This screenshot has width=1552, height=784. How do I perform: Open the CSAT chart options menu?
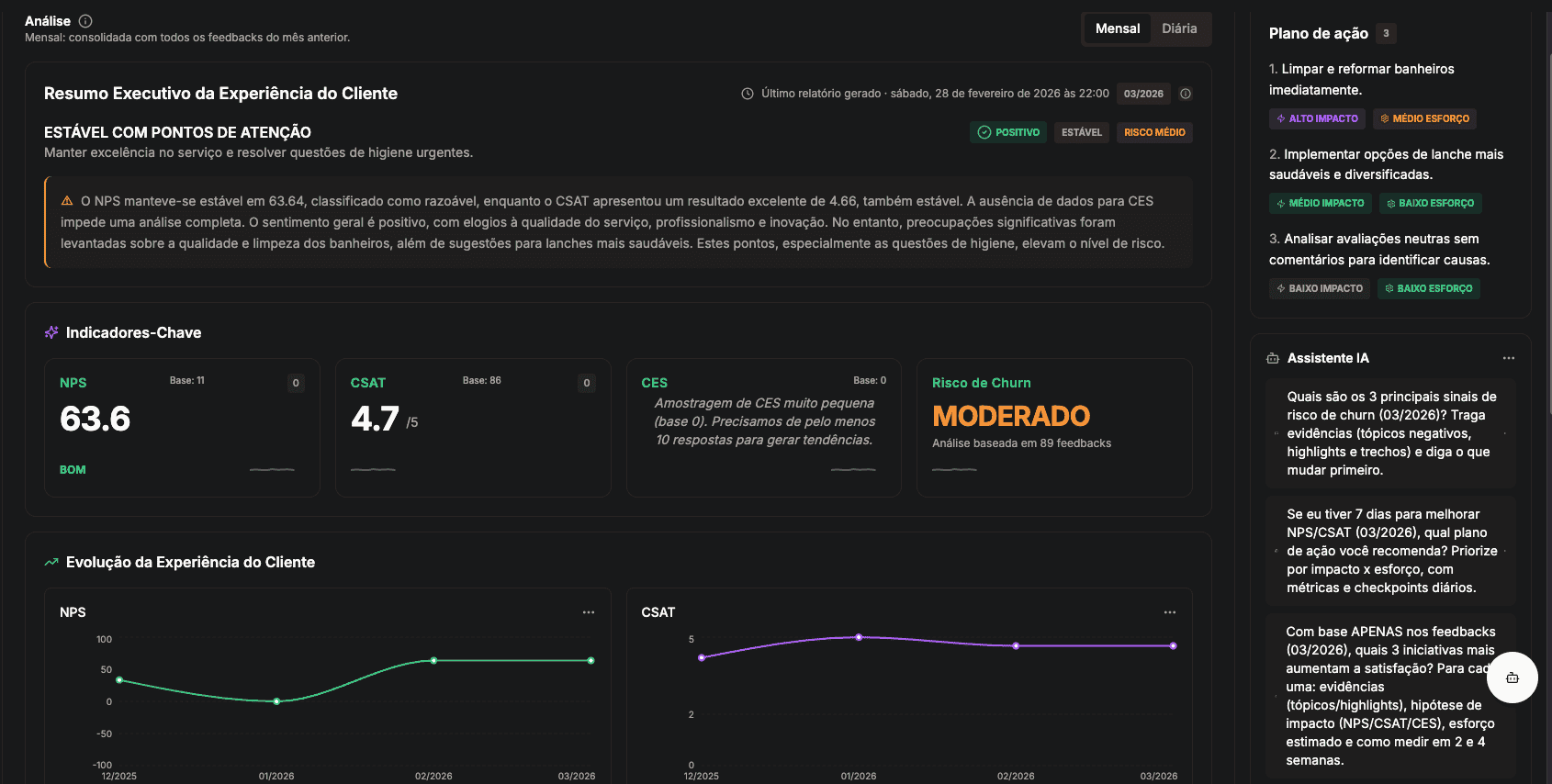click(x=1170, y=612)
